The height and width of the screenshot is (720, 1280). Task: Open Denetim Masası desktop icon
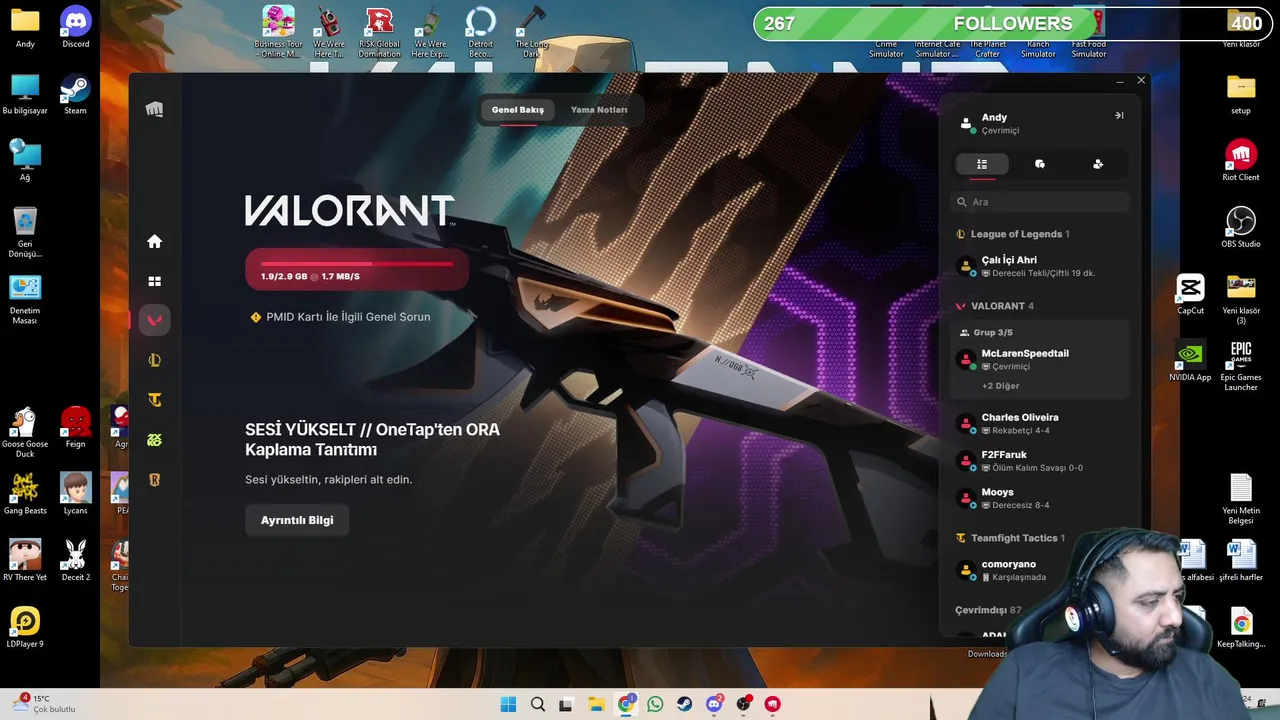click(x=25, y=299)
